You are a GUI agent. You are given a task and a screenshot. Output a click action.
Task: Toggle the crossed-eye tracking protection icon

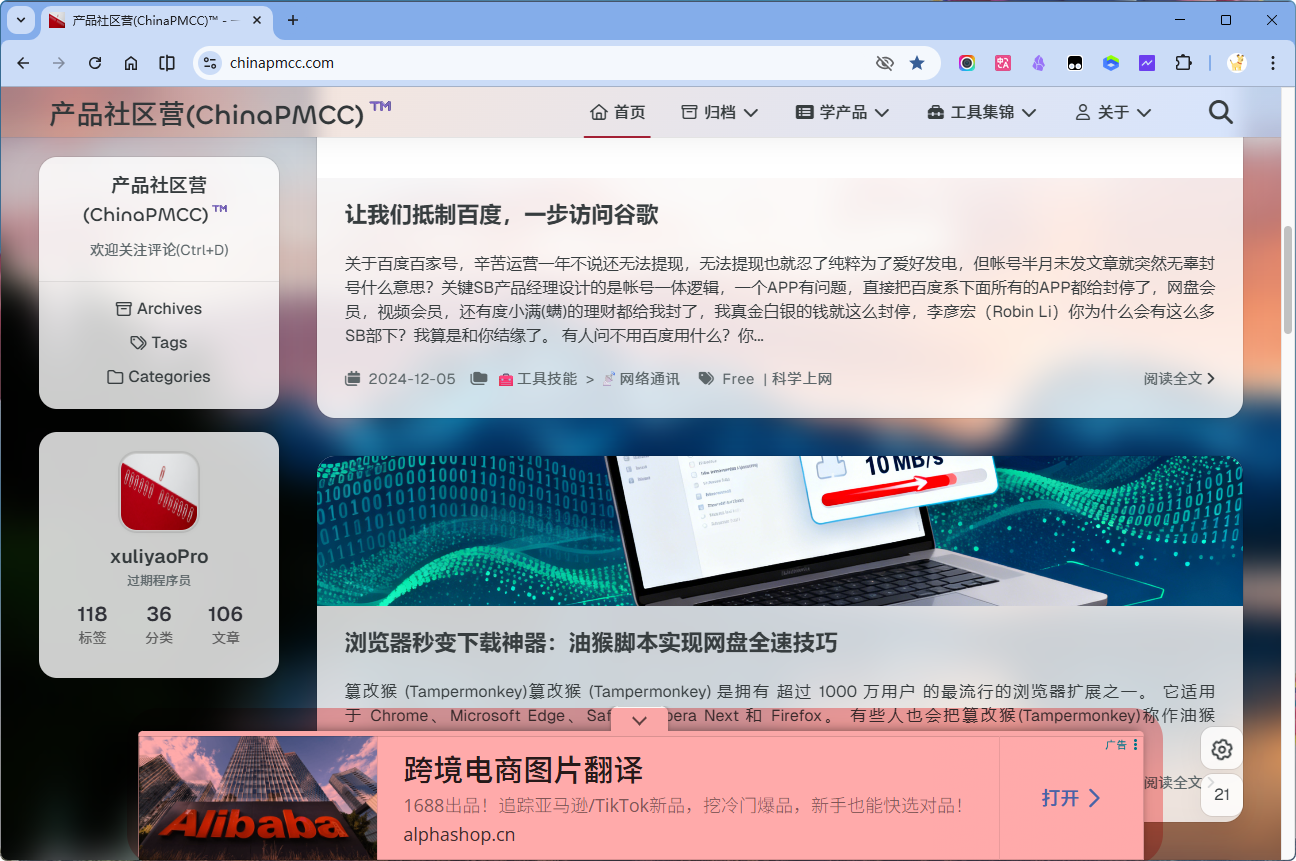point(884,63)
